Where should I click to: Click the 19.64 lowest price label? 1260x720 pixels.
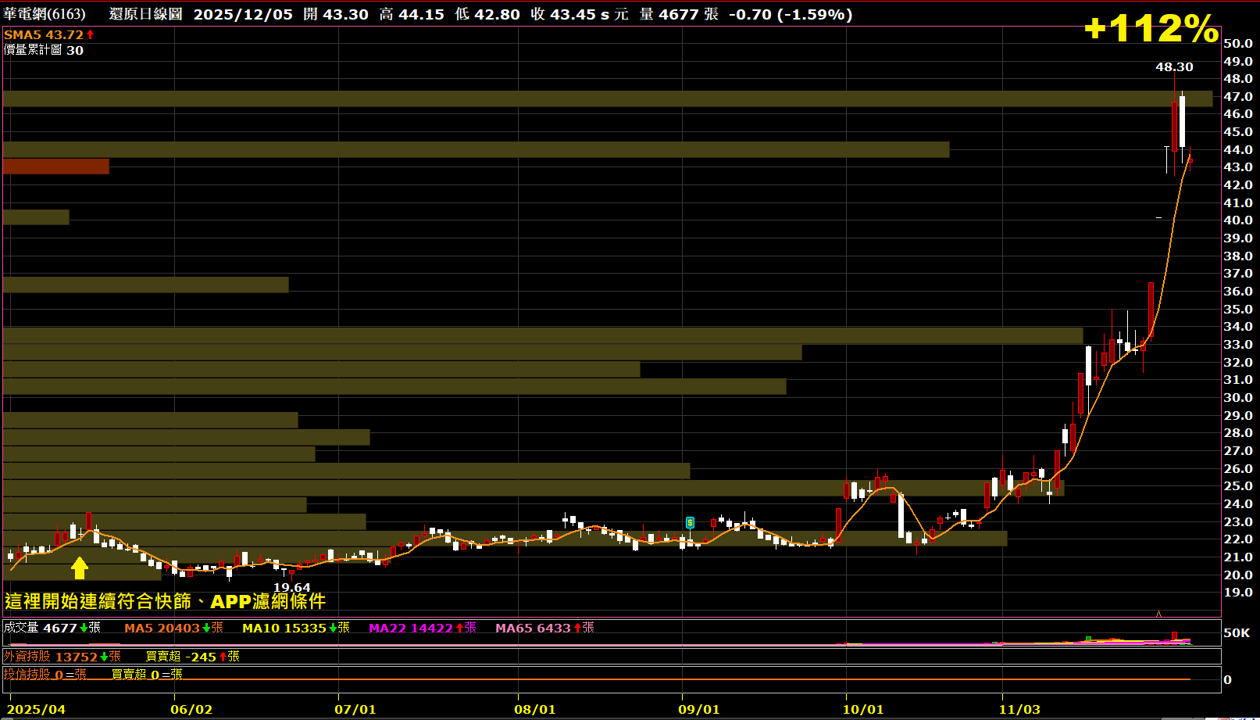(x=292, y=587)
